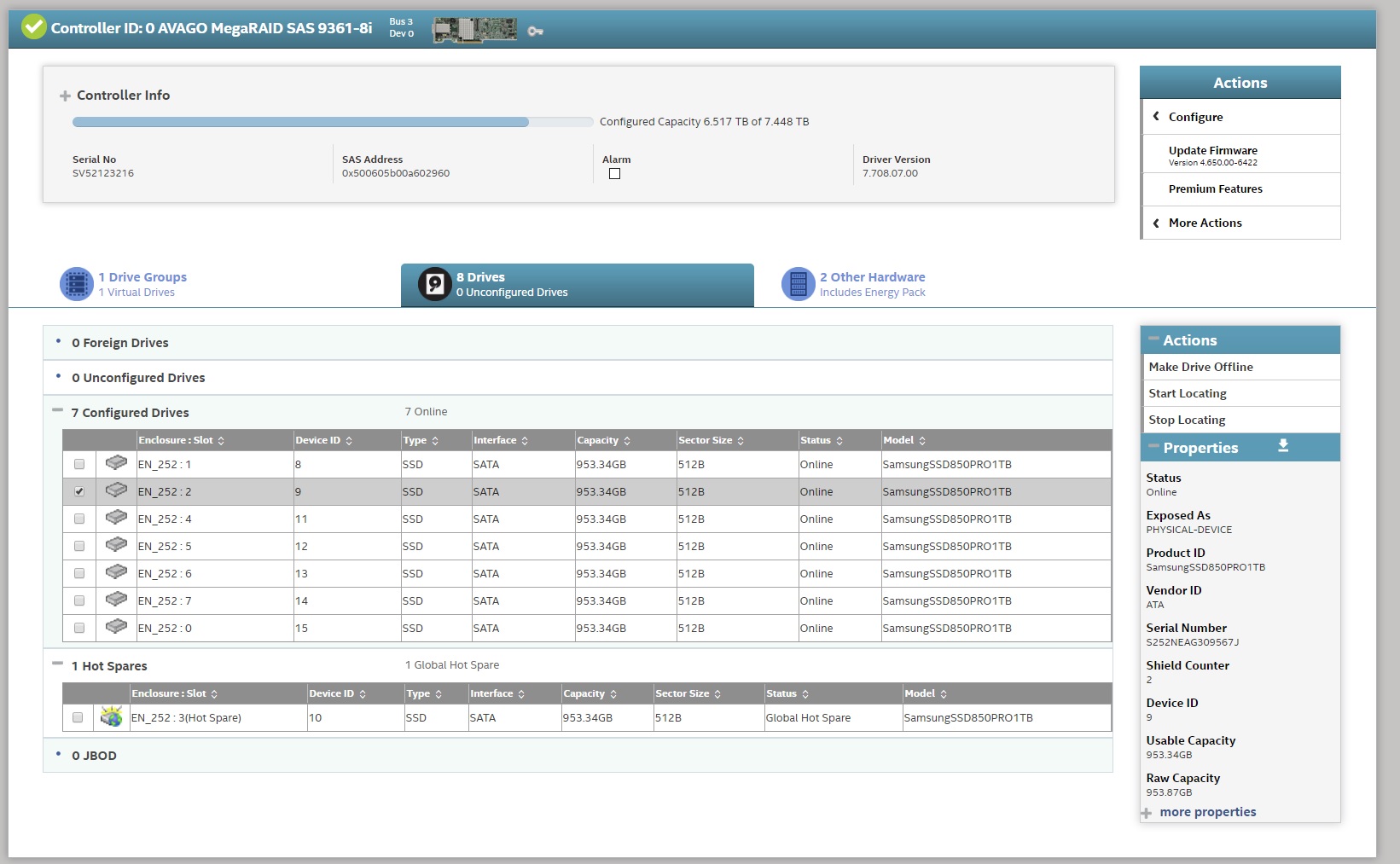Collapse the 7 Configured Drives section
The width and height of the screenshot is (1400, 864).
[57, 410]
